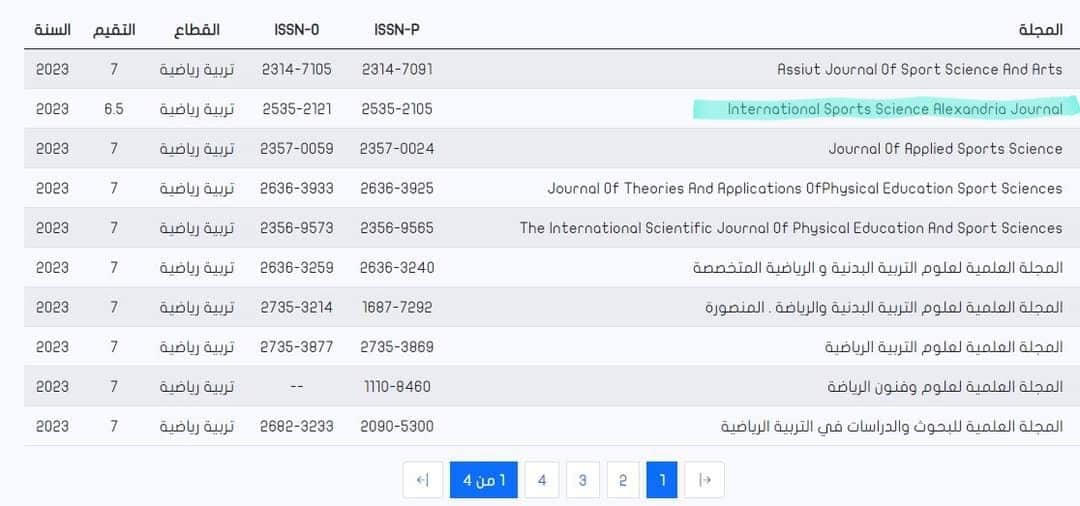The image size is (1080, 506).
Task: Select current page 1 button
Action: click(662, 480)
